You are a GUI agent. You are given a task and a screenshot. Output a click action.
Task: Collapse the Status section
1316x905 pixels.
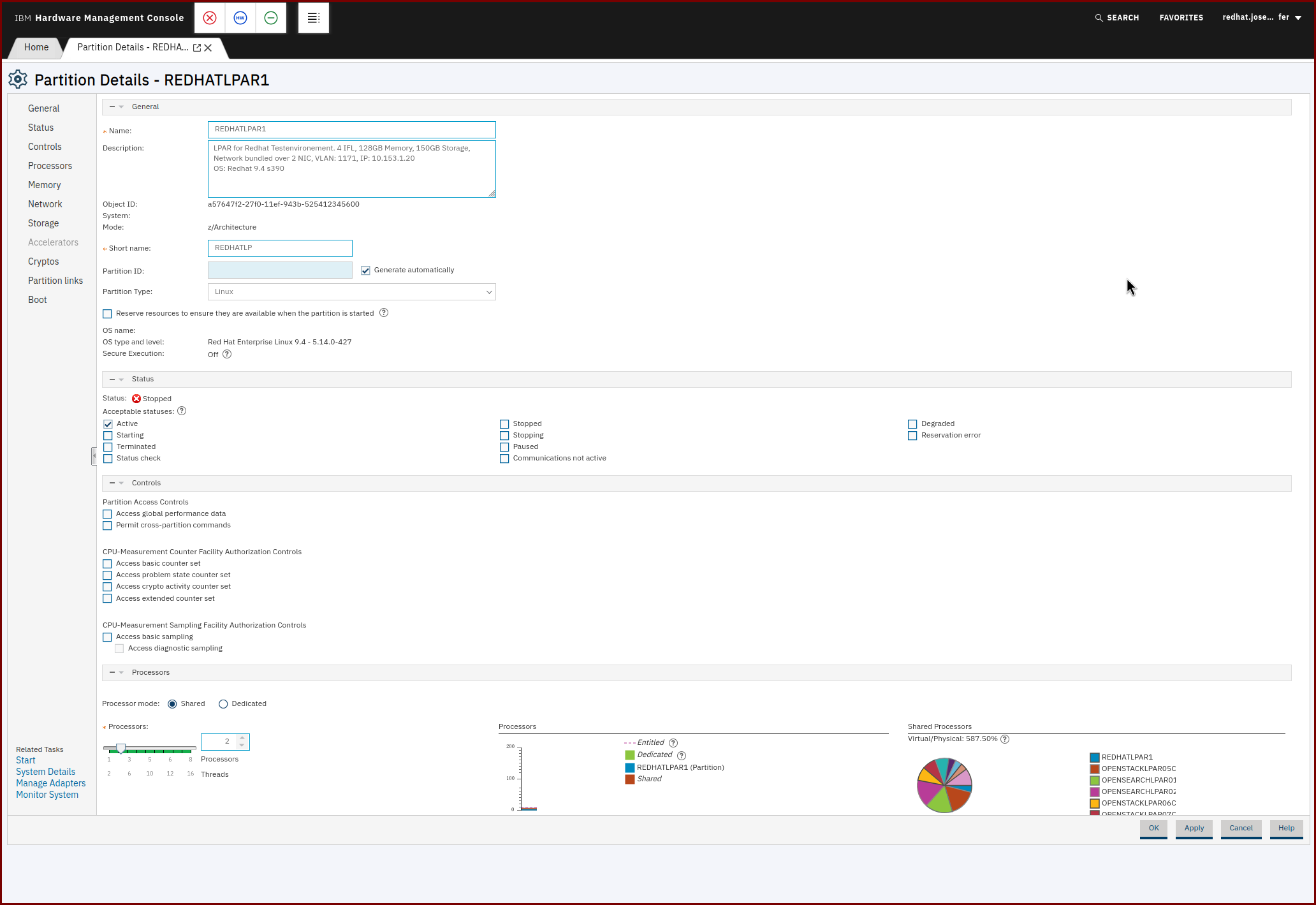point(112,379)
